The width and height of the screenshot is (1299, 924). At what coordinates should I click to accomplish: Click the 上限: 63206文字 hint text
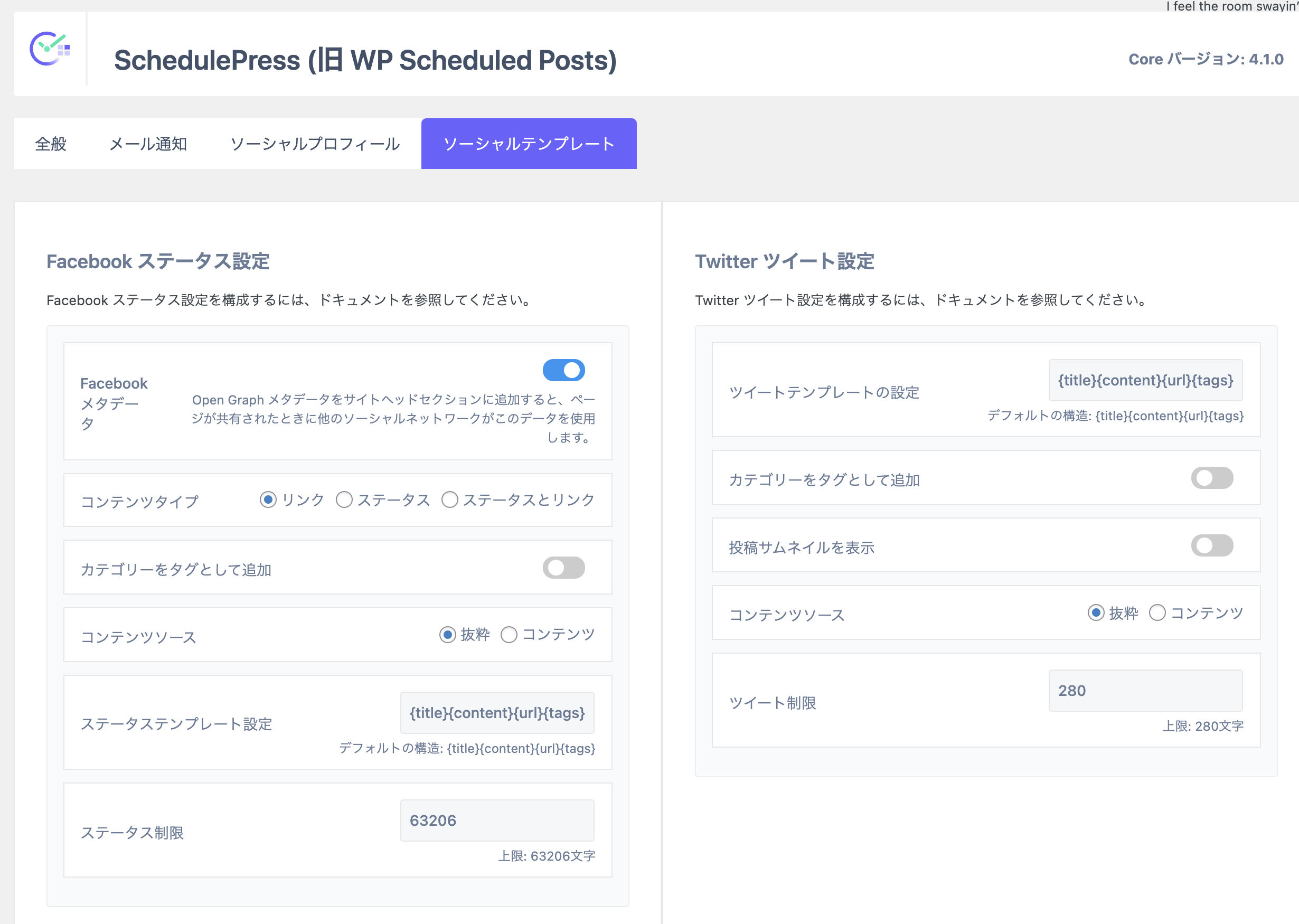546,857
